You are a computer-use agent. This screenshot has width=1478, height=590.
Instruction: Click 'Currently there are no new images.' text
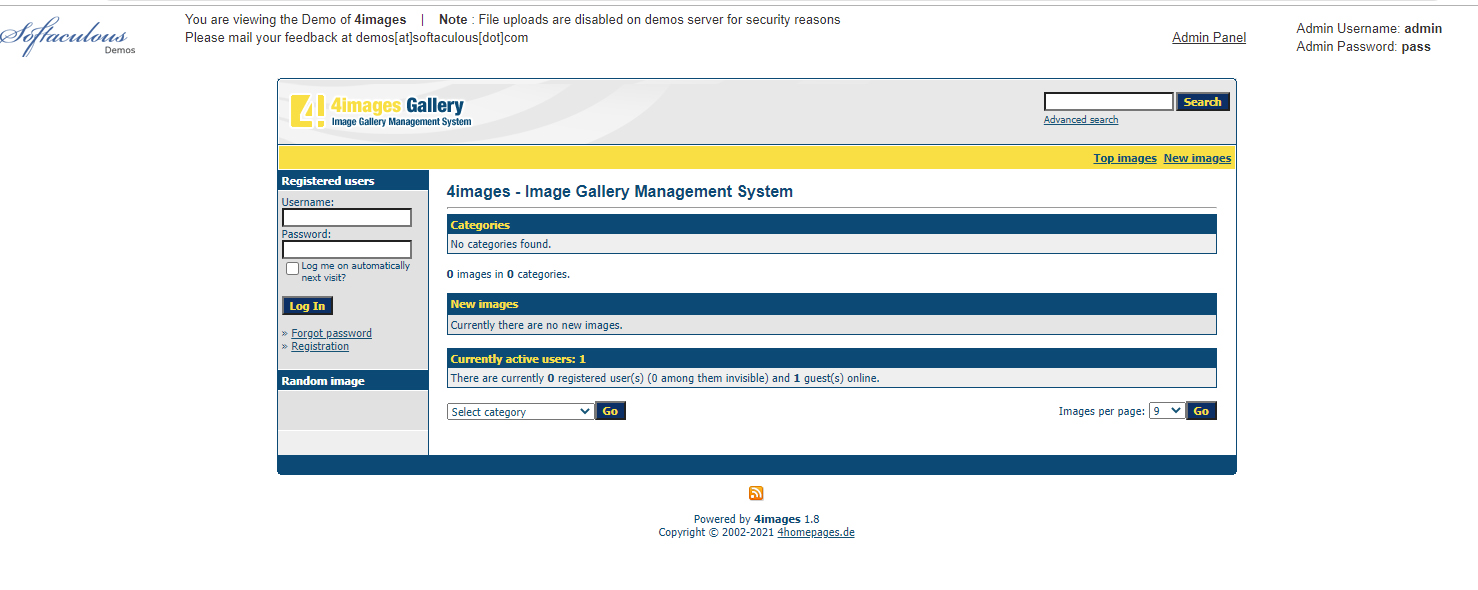coord(537,325)
